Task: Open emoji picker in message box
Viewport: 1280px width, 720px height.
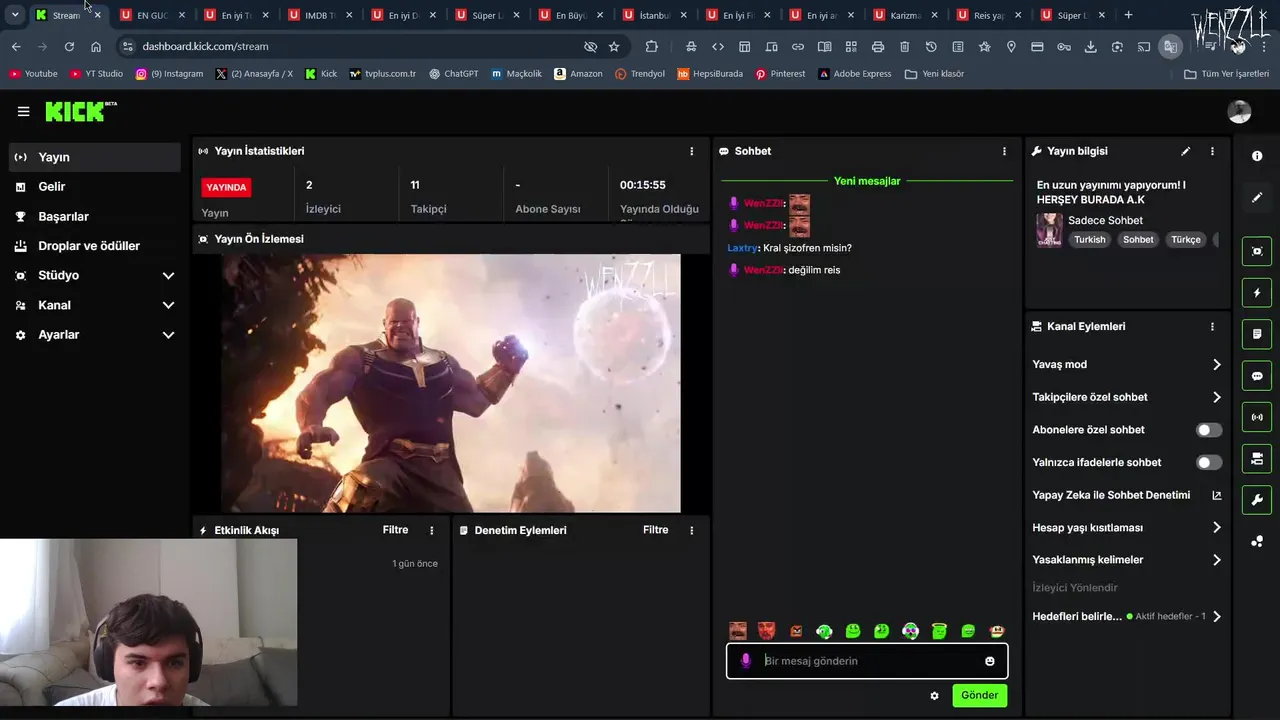Action: (990, 661)
